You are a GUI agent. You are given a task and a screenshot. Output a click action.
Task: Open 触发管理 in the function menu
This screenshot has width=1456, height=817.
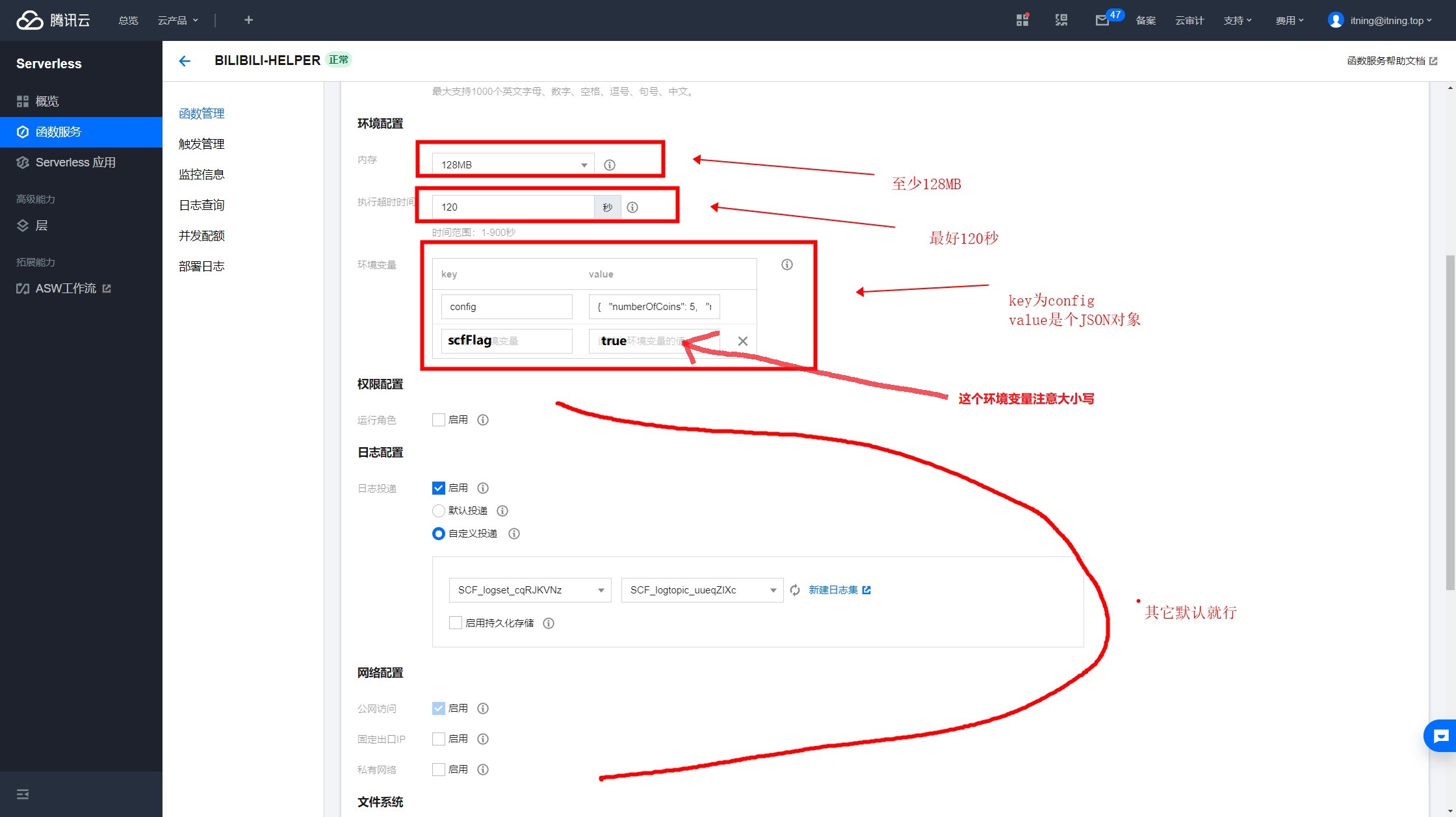201,144
